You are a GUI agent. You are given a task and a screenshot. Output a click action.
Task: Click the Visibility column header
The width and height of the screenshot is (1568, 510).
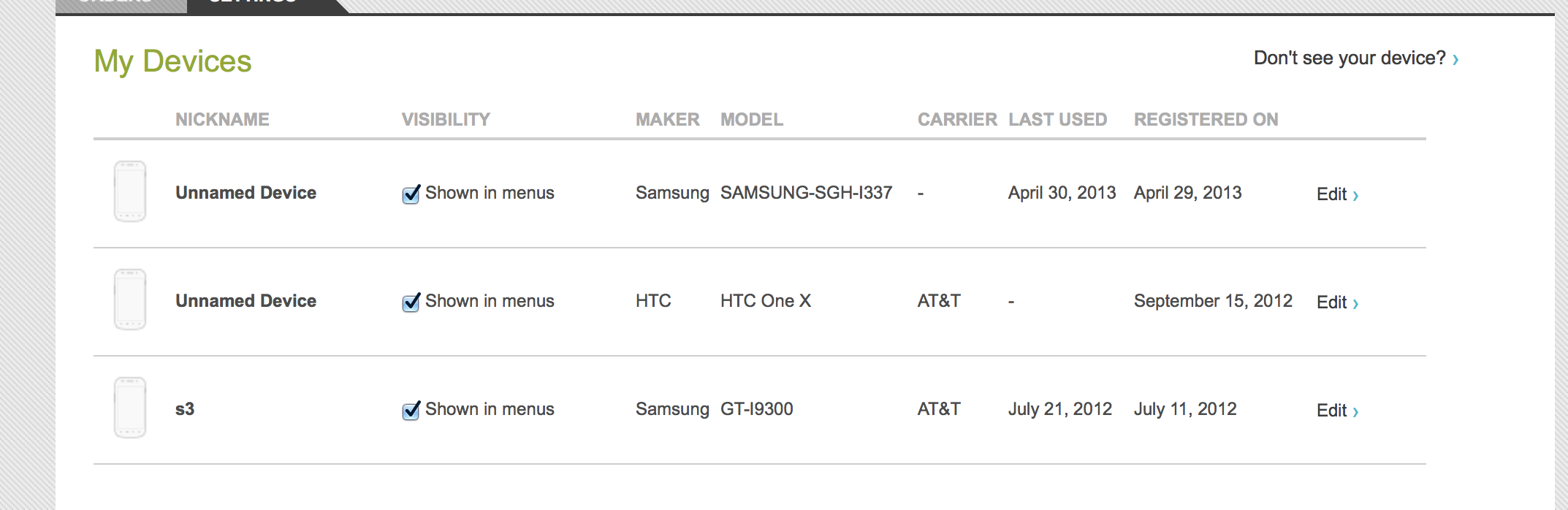446,119
